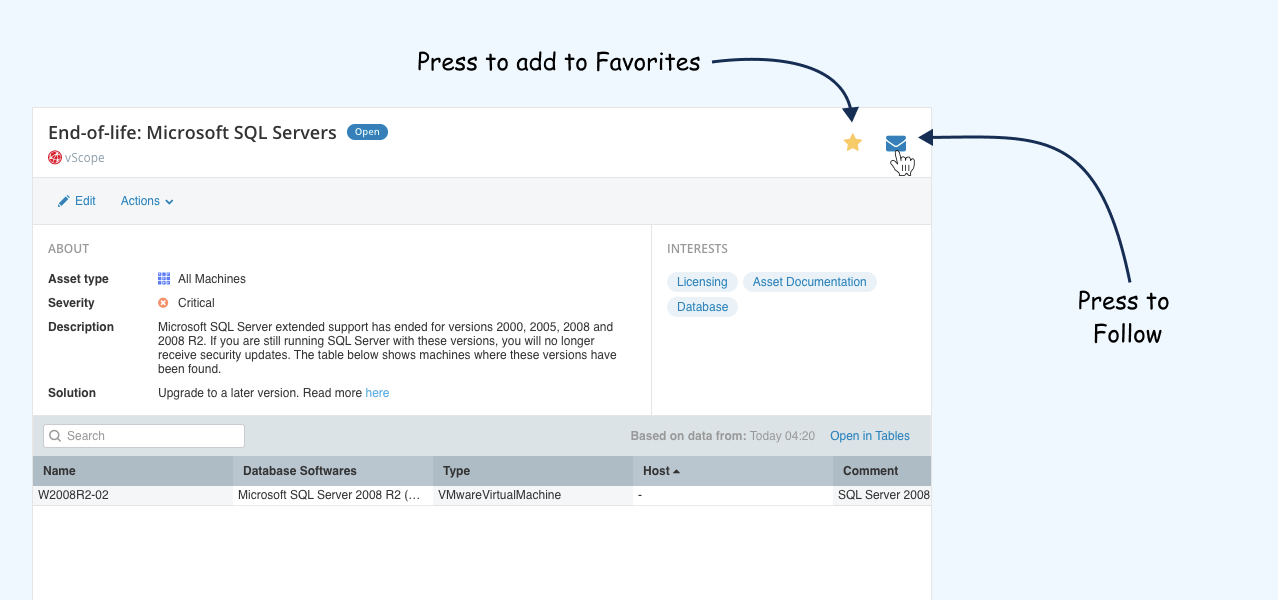The image size is (1278, 600).
Task: Select the Database interest tag
Action: (x=702, y=307)
